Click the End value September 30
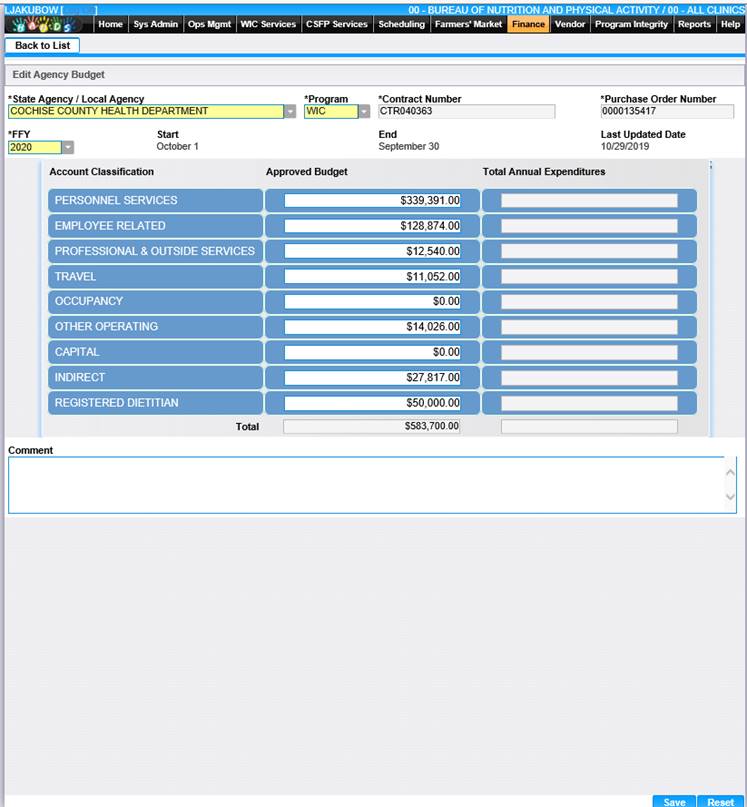Screen dimensions: 747x807 point(409,147)
